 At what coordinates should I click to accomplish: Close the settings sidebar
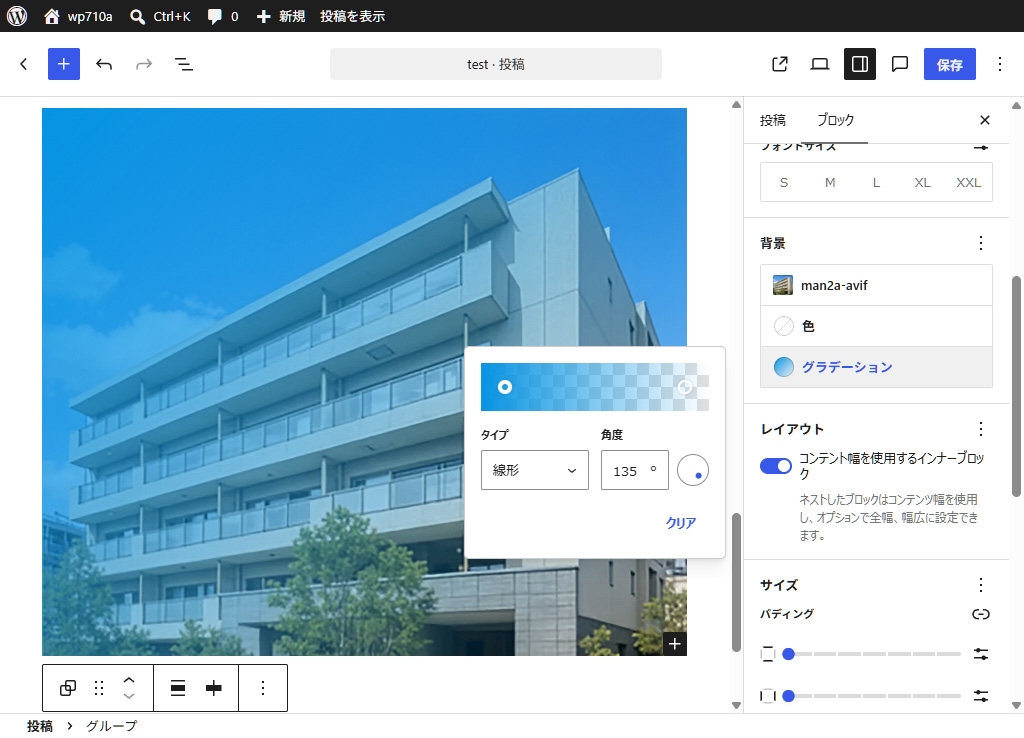[985, 120]
